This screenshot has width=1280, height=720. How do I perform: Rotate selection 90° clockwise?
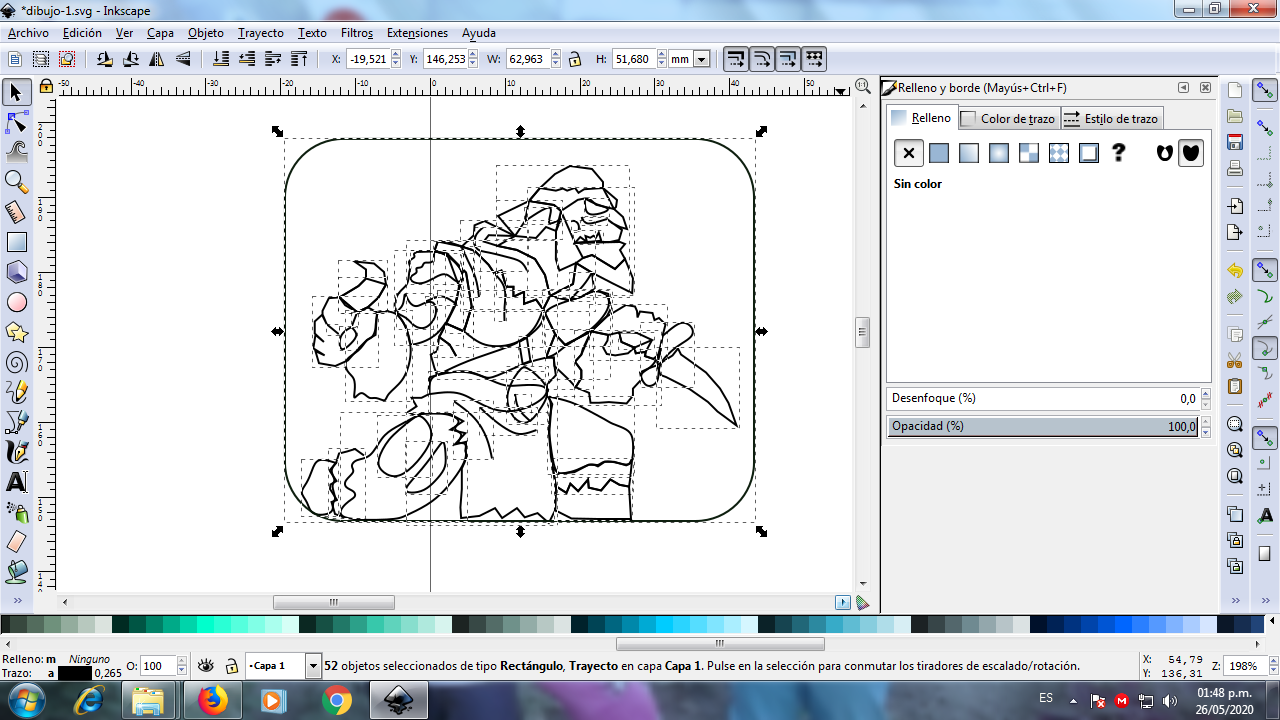pos(130,59)
